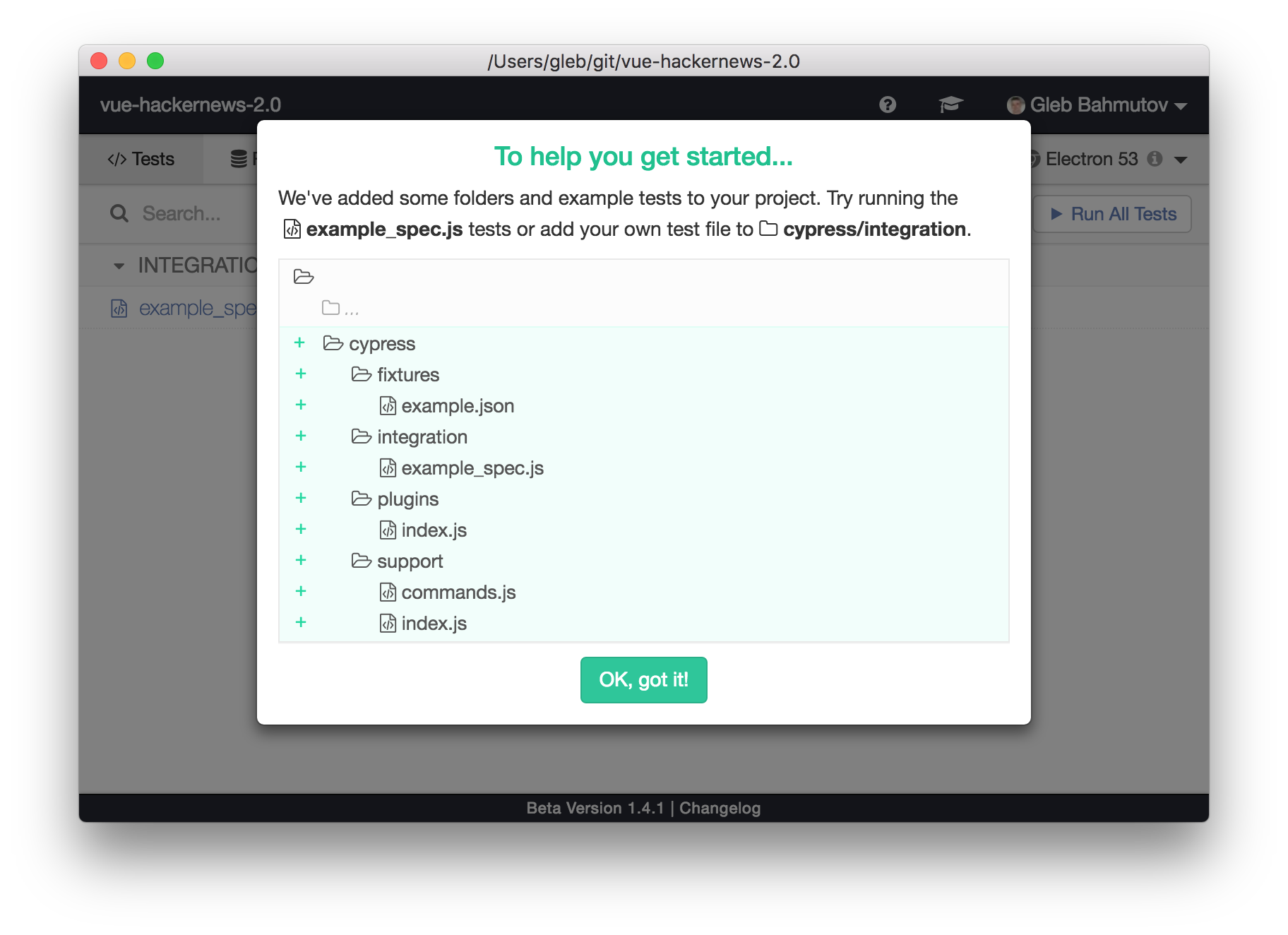Click the support folder icon
The width and height of the screenshot is (1288, 935).
(x=362, y=561)
